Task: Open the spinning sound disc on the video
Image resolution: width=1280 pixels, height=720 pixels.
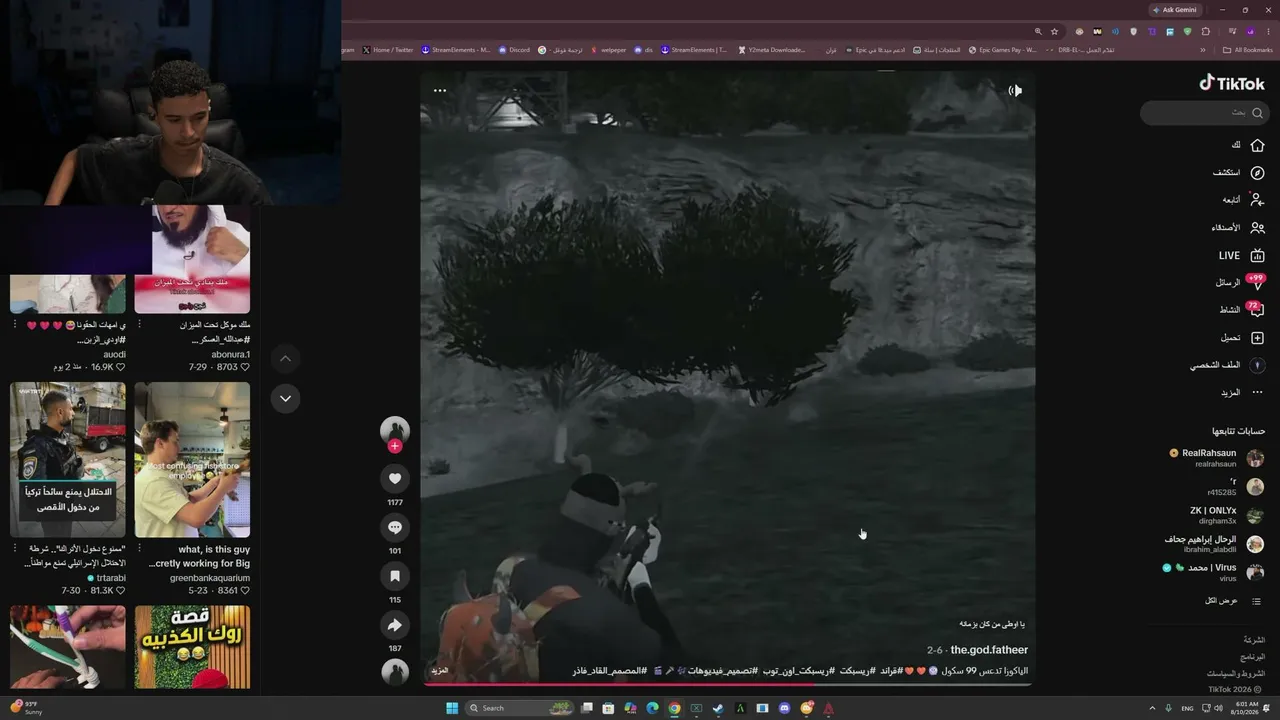Action: pos(395,672)
